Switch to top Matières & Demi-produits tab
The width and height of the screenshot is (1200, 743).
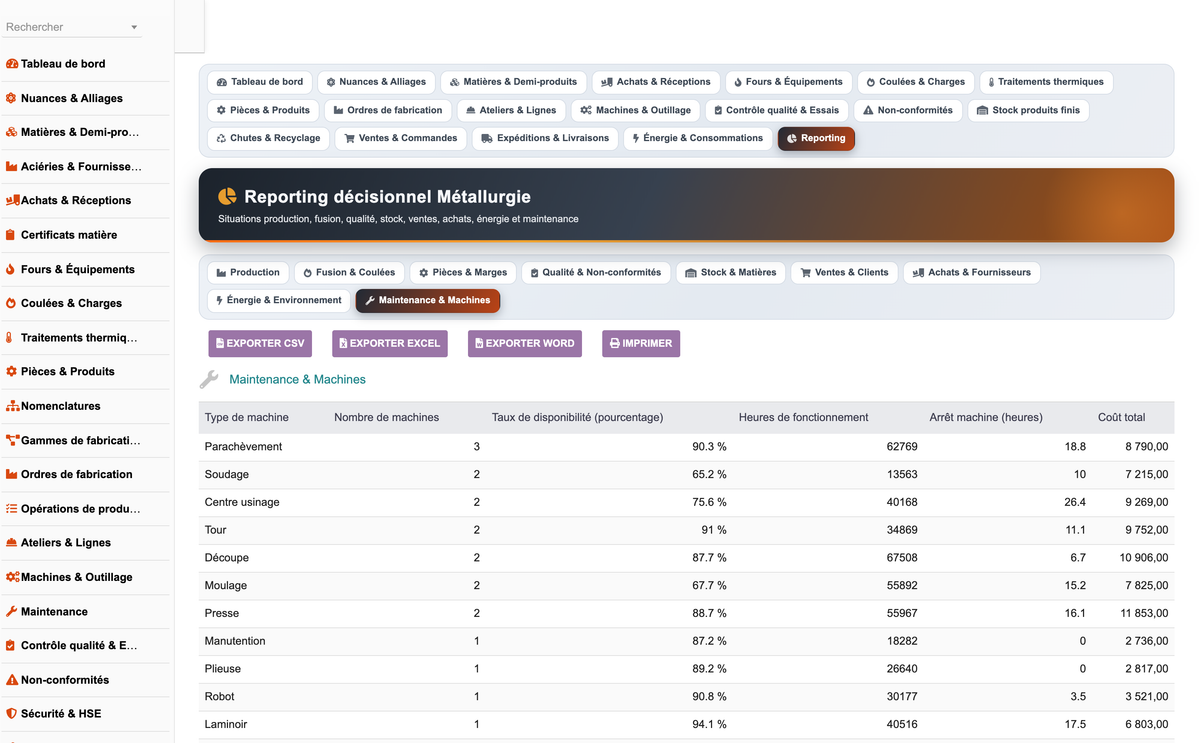513,82
